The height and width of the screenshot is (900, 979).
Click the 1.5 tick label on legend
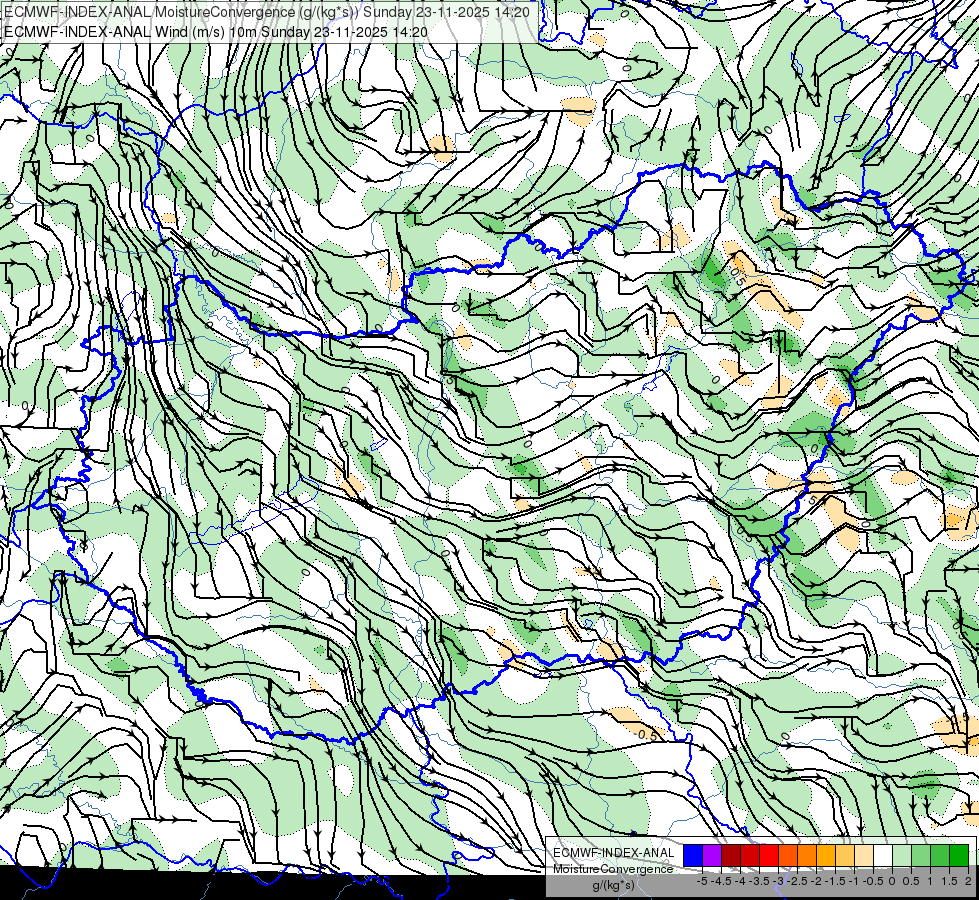point(949,881)
